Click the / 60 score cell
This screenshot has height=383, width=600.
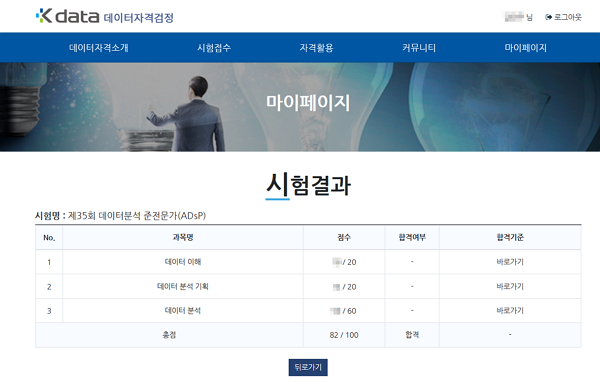(x=344, y=311)
